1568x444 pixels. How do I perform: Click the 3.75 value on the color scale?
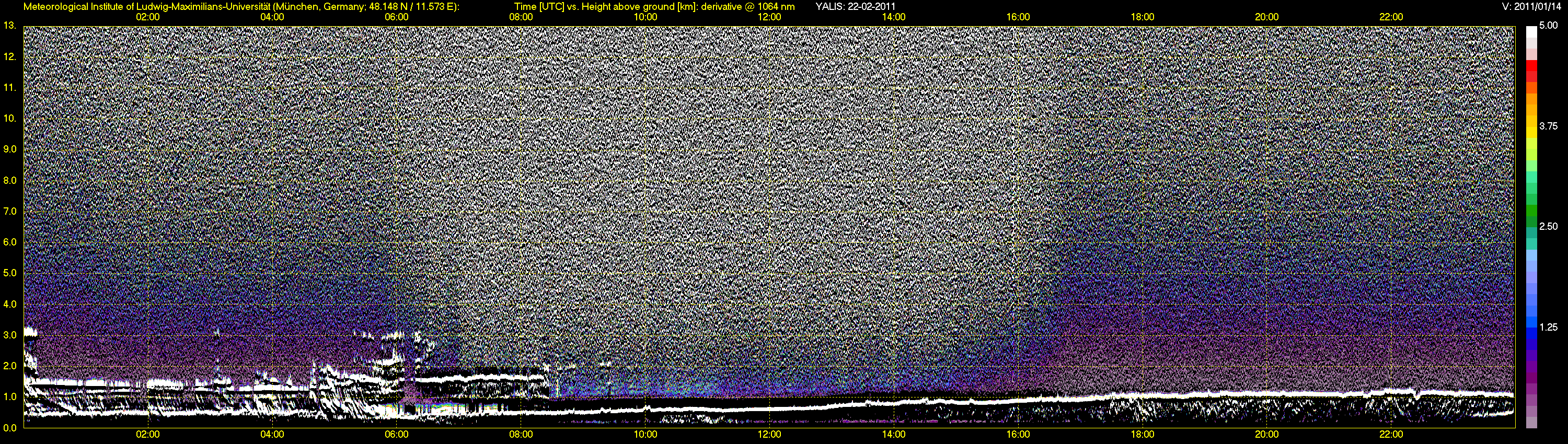1549,126
